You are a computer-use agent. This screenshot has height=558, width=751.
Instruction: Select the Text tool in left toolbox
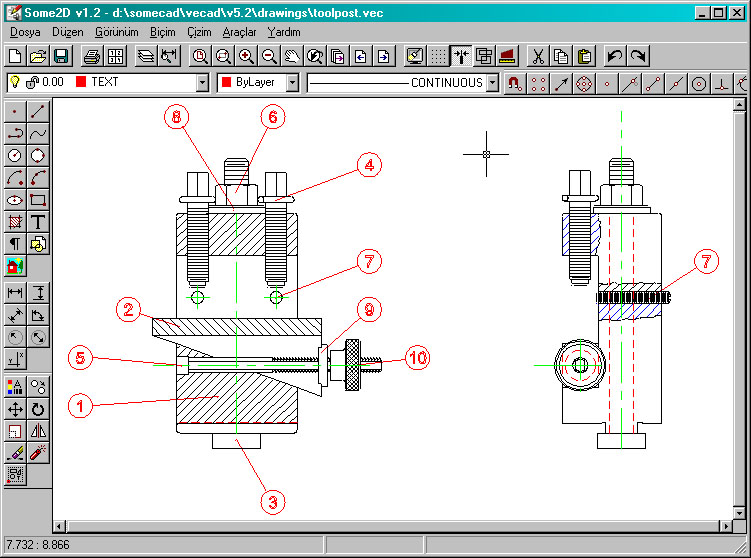pos(38,221)
